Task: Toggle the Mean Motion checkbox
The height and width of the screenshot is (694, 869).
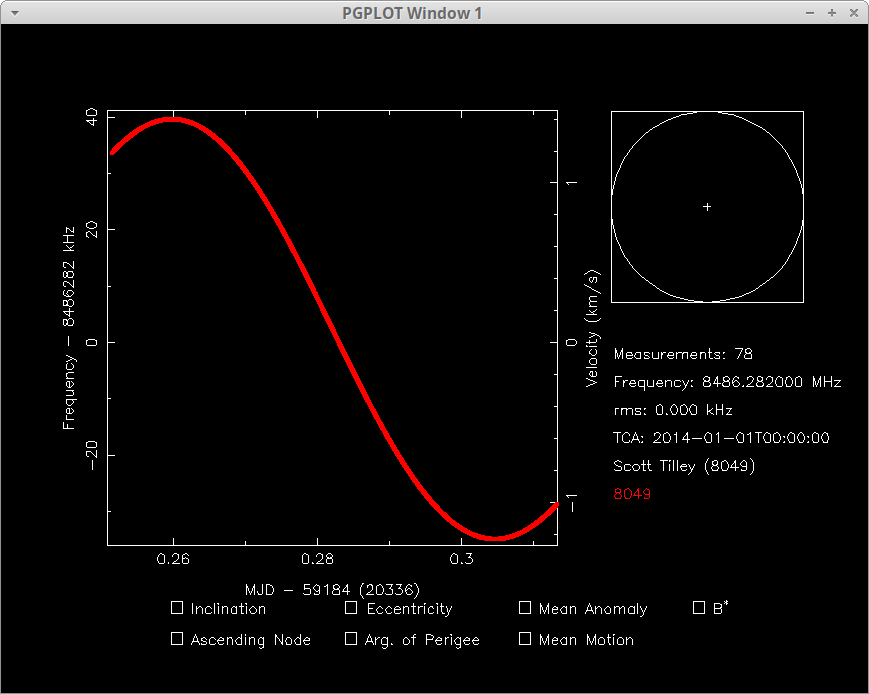Action: pos(525,638)
